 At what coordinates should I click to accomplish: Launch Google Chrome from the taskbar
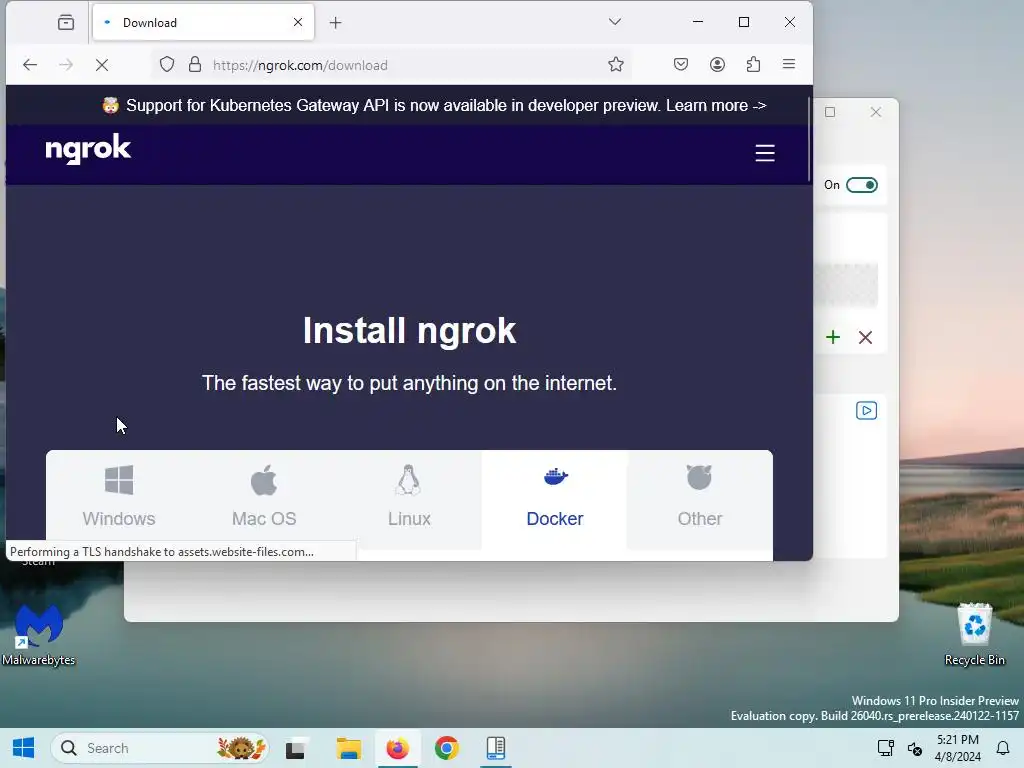(447, 748)
